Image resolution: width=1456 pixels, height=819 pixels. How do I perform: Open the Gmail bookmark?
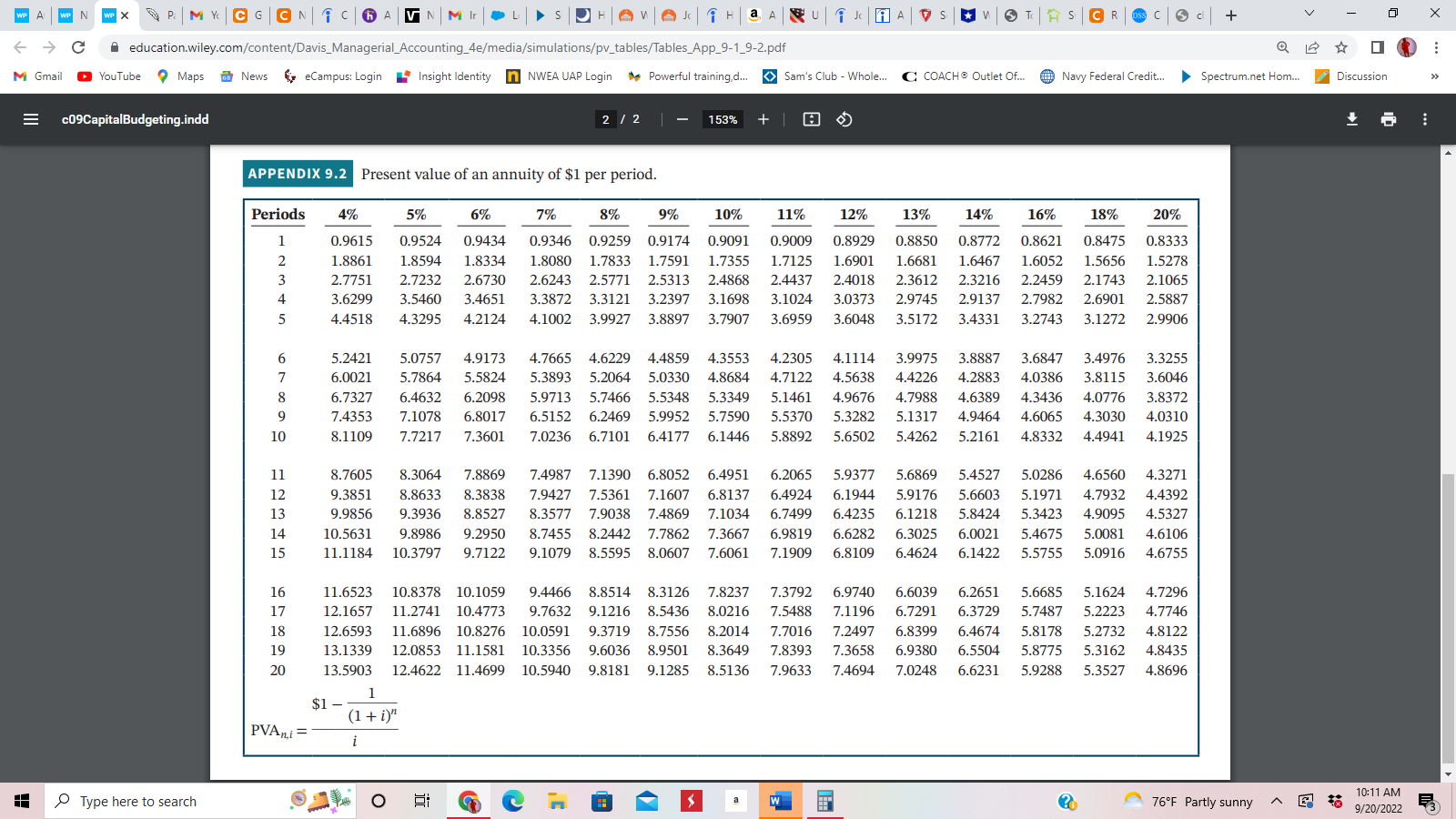pos(38,76)
